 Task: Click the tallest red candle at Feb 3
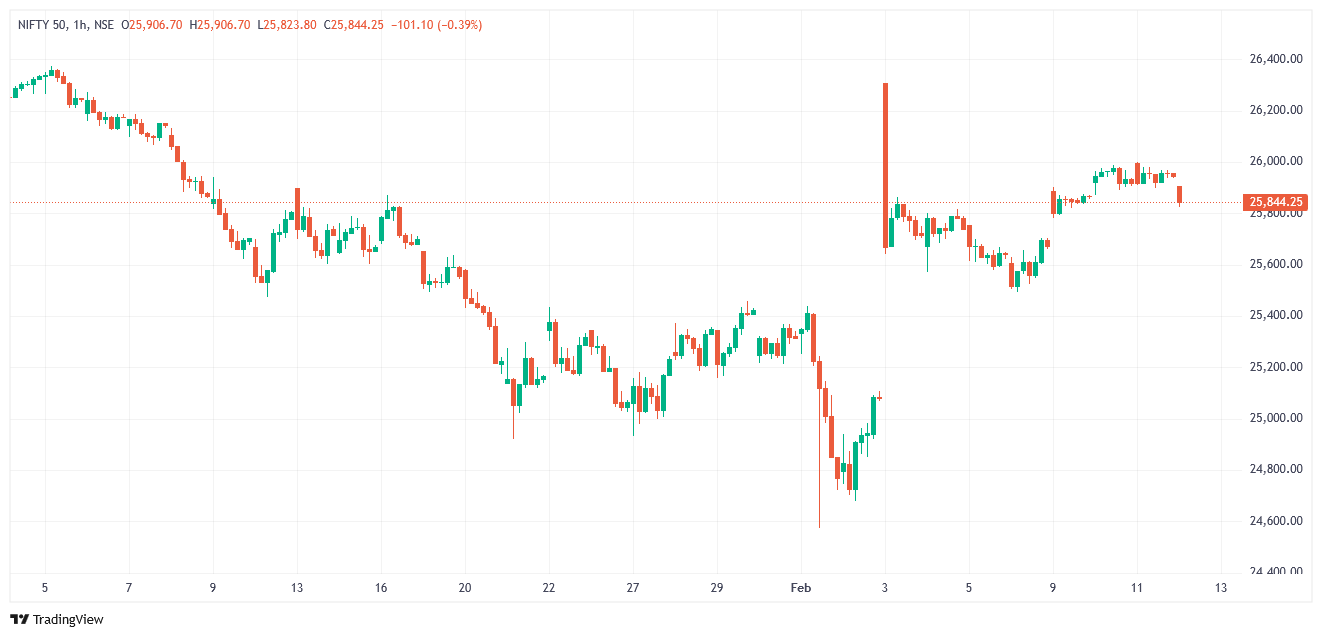click(886, 165)
